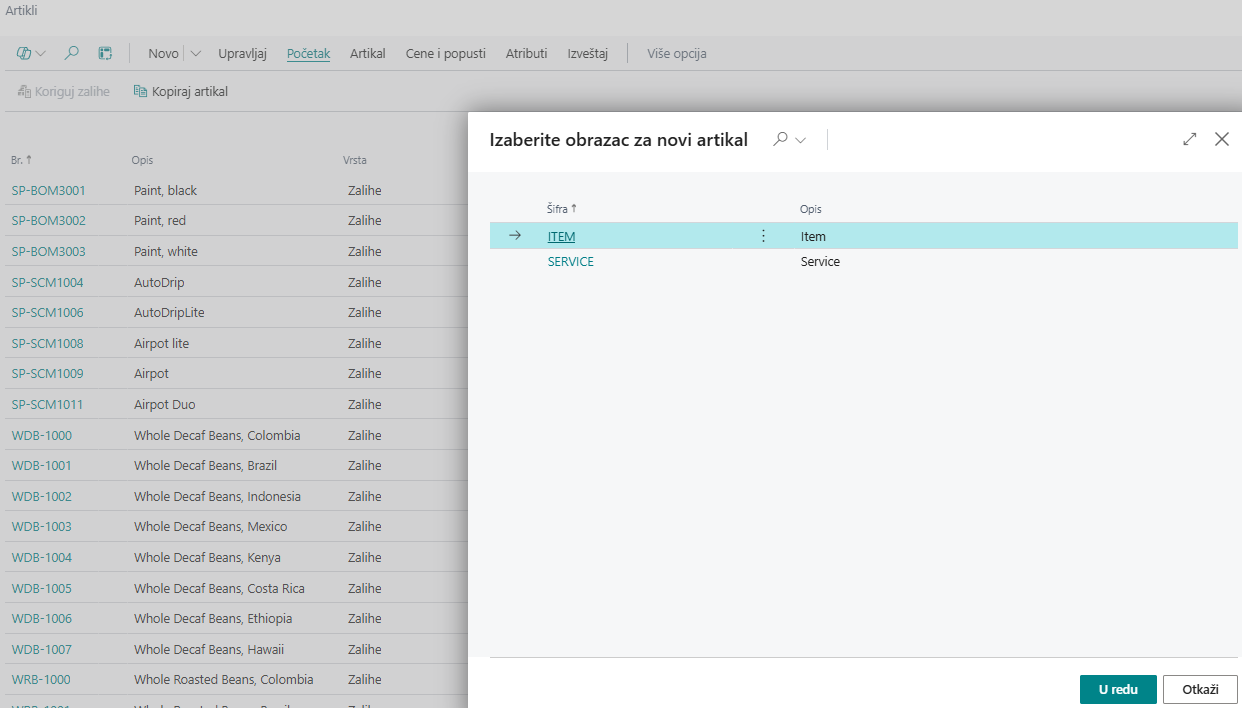Open the Artikal menu tab
1242x708 pixels.
[367, 54]
